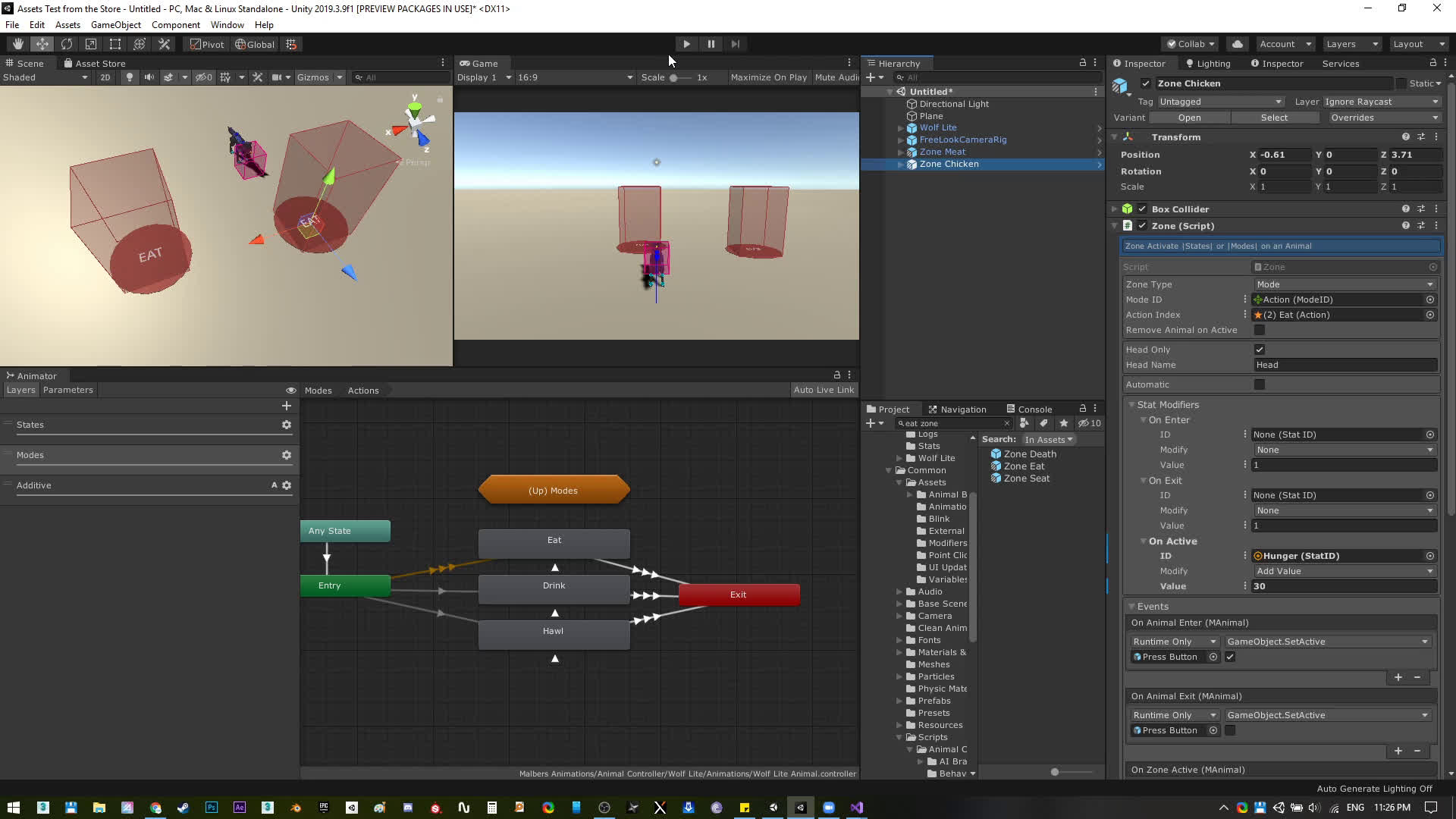
Task: Click the Play button
Action: [686, 44]
